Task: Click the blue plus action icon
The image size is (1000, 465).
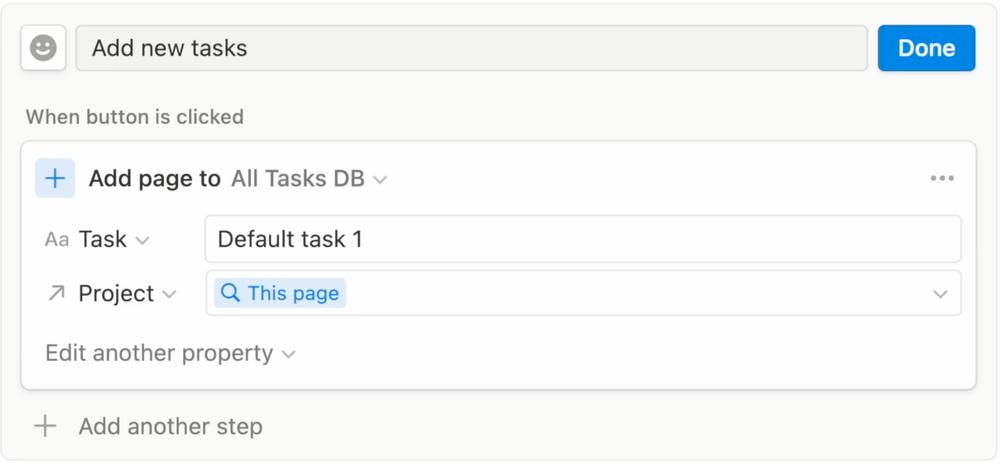Action: 55,179
